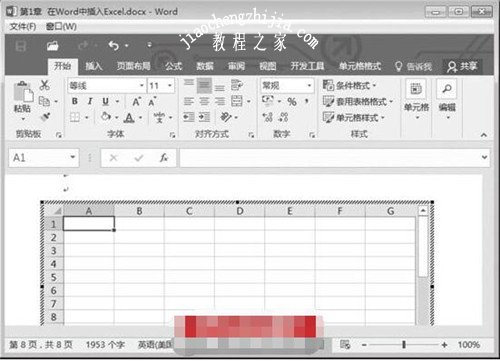The height and width of the screenshot is (361, 500).
Task: Click the Insert Function fx button
Action: 164,158
